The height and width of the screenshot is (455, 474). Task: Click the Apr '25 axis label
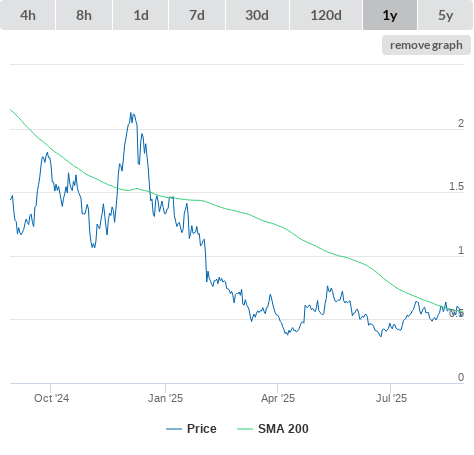(278, 398)
